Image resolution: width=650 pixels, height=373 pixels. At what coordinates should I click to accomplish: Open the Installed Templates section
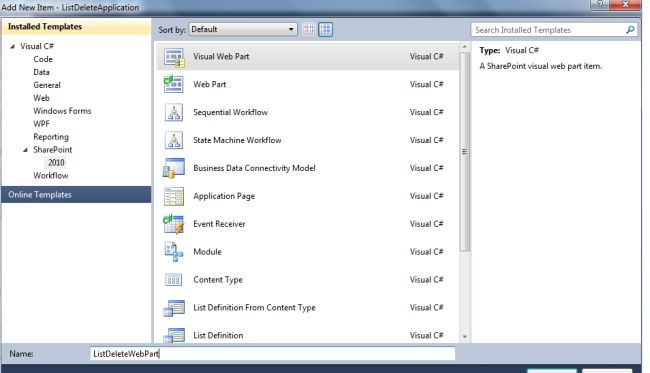76,27
